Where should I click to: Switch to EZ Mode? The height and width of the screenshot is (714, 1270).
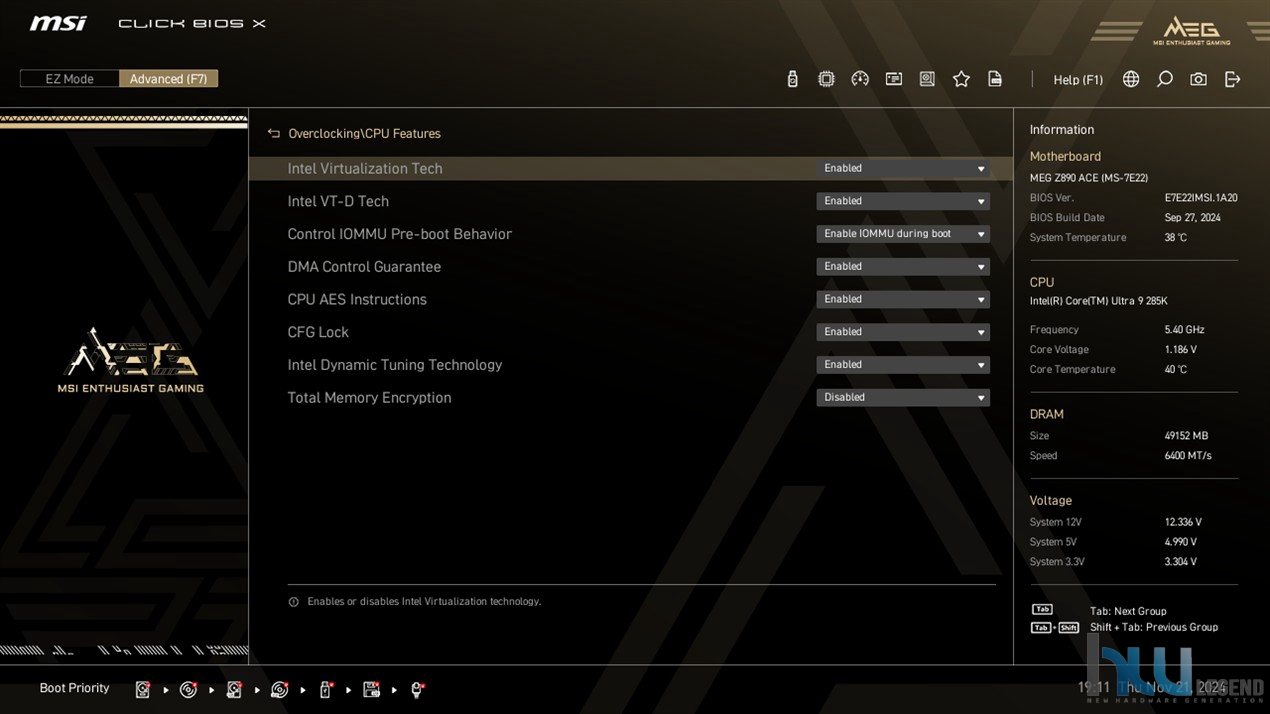[69, 79]
